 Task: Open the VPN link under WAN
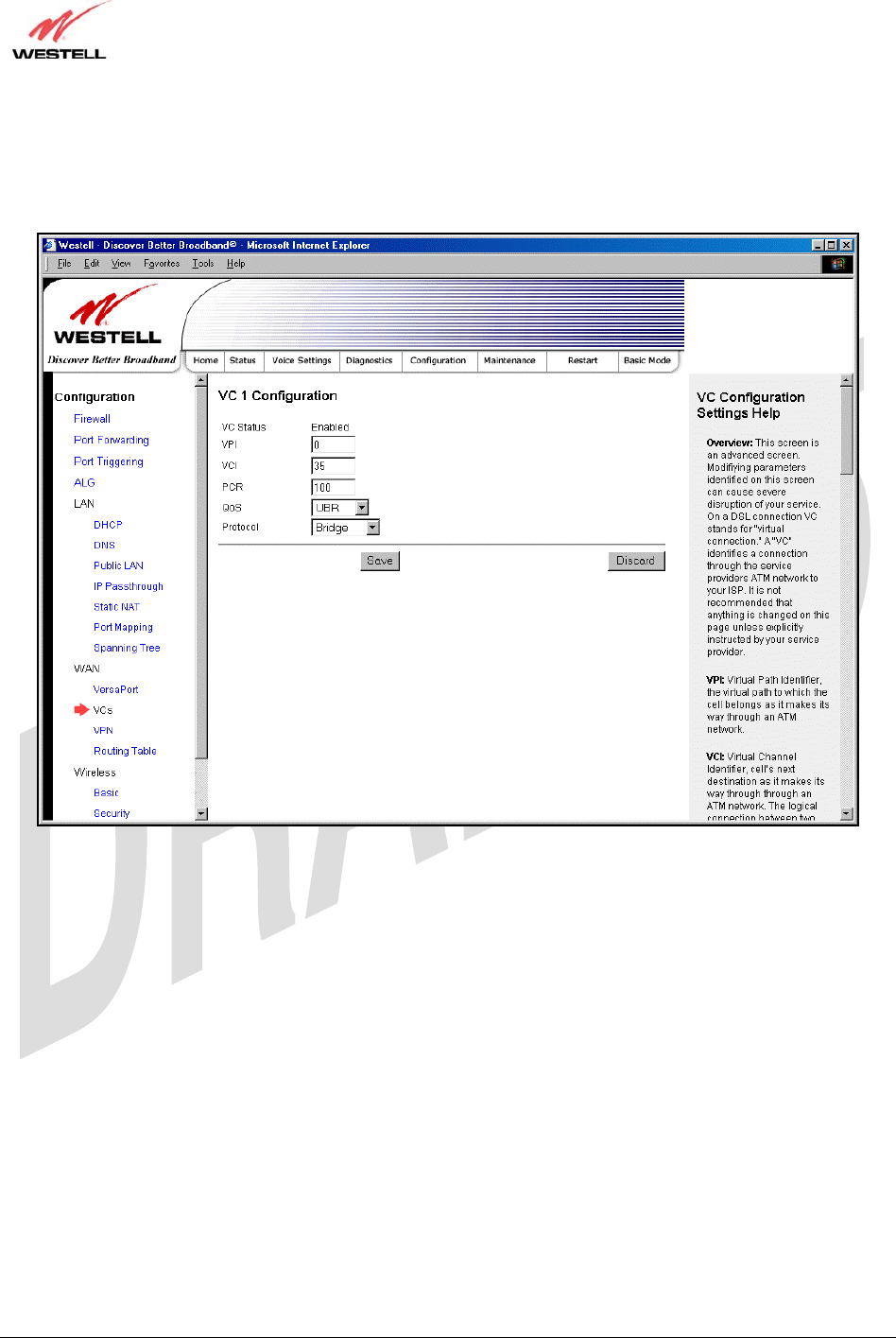(103, 731)
